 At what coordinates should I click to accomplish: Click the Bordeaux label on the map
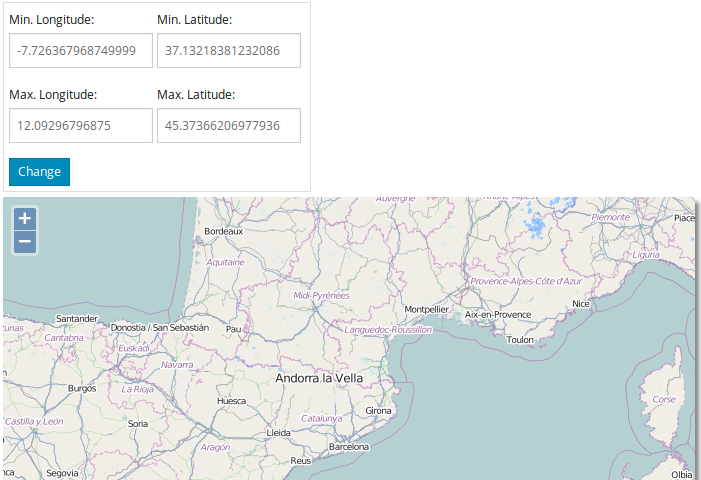(224, 232)
